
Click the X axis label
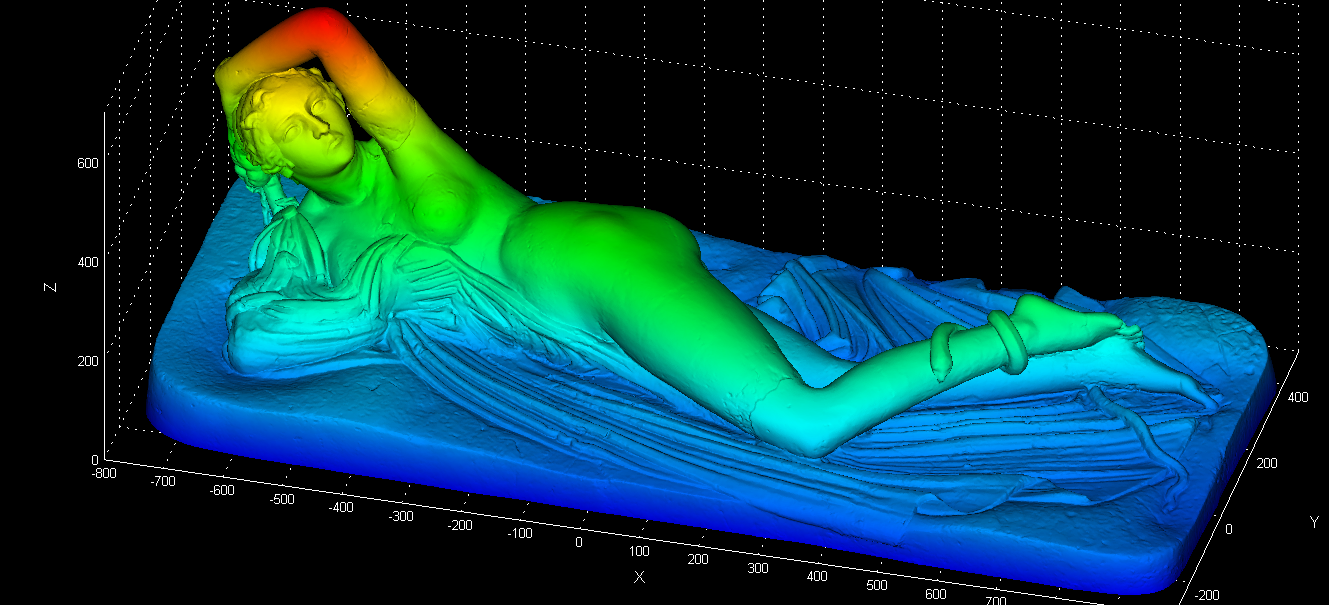(639, 577)
